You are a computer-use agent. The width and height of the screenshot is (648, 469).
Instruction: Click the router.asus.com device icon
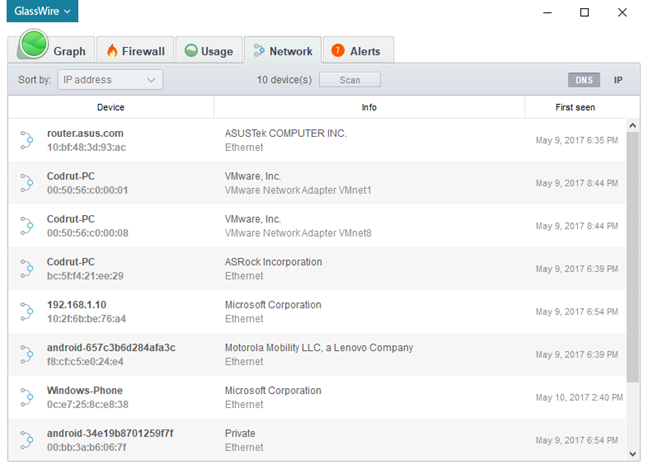click(27, 140)
